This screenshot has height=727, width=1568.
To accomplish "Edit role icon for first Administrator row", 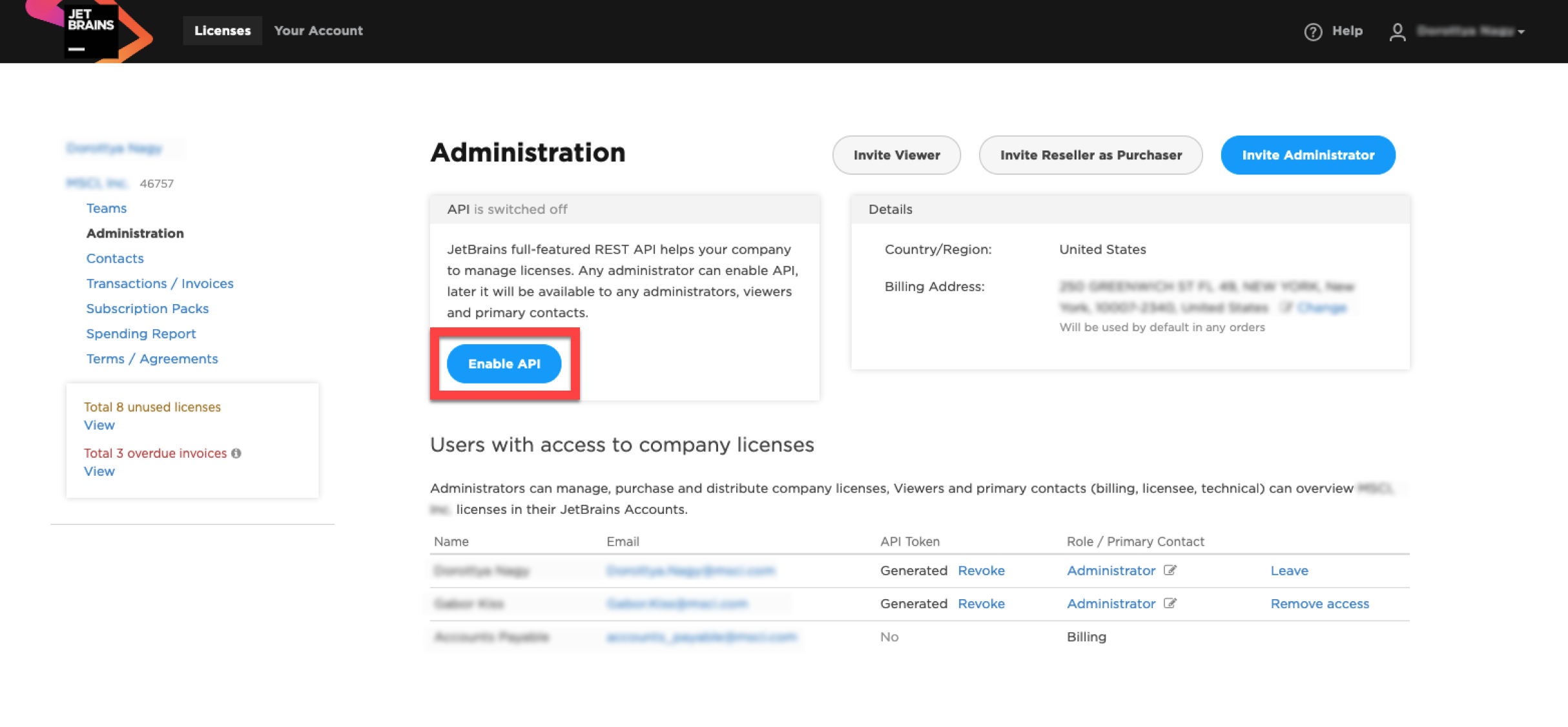I will [x=1170, y=570].
